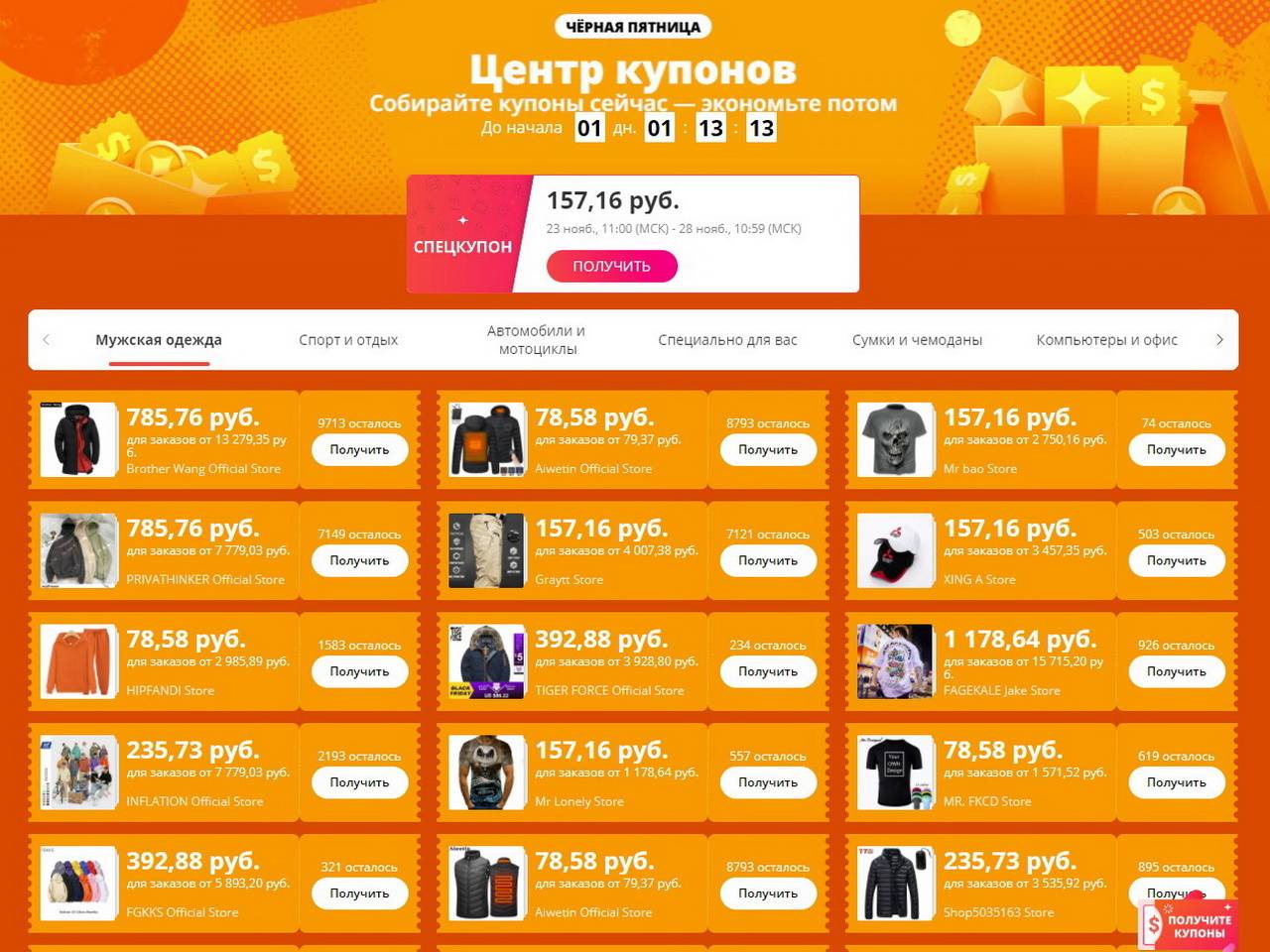Get the special coupon with red 'ПОЛУЧИТЬ' button

(611, 266)
